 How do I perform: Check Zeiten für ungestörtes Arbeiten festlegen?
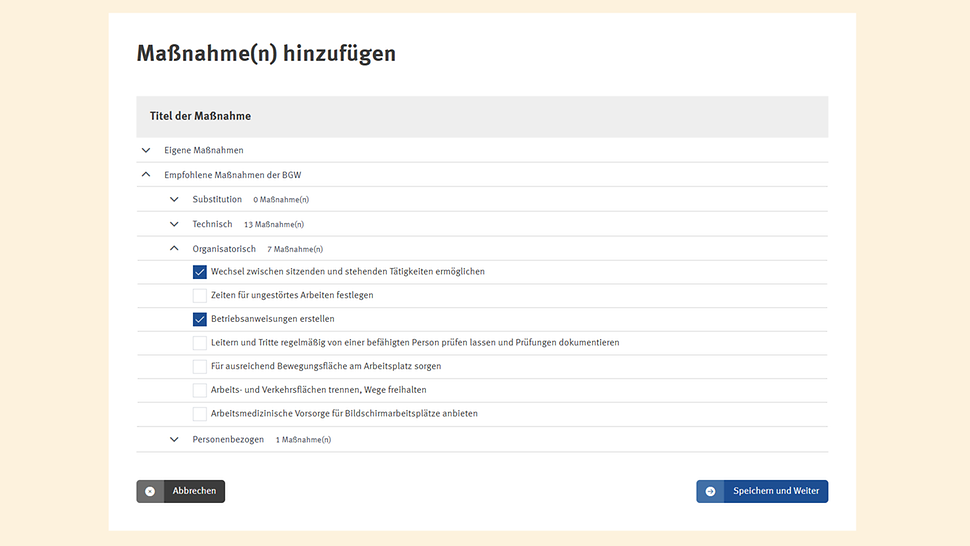pyautogui.click(x=200, y=296)
